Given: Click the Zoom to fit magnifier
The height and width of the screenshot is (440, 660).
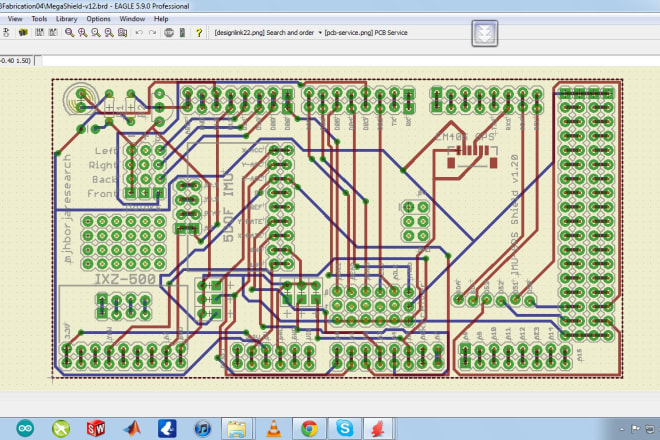Looking at the screenshot, I should click(69, 32).
